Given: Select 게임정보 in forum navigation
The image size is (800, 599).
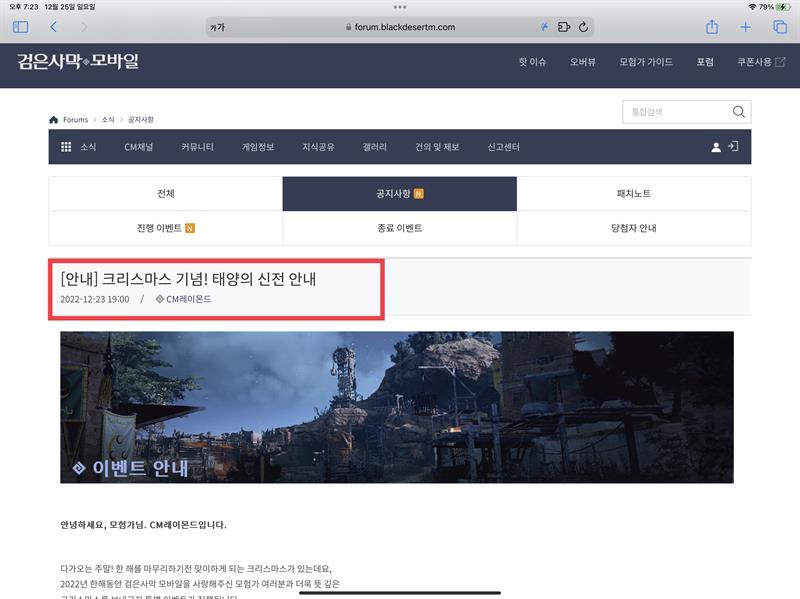Looking at the screenshot, I should tap(258, 147).
